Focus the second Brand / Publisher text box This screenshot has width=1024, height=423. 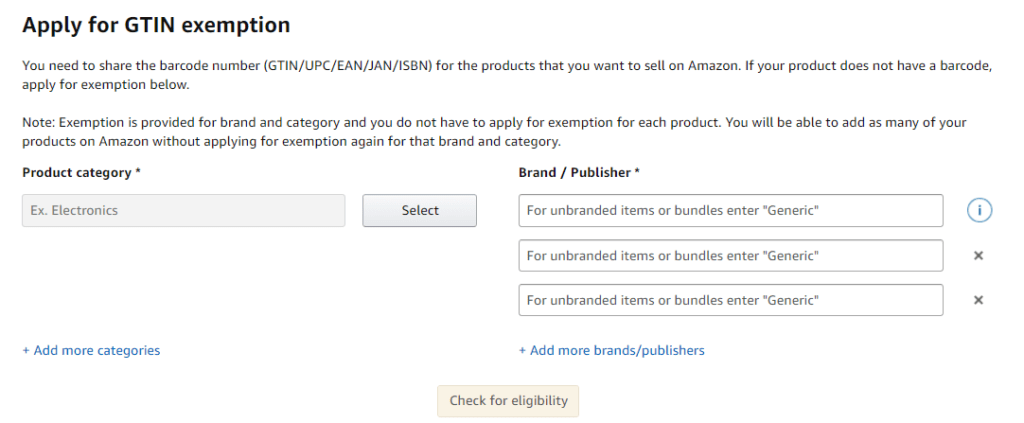(x=730, y=255)
